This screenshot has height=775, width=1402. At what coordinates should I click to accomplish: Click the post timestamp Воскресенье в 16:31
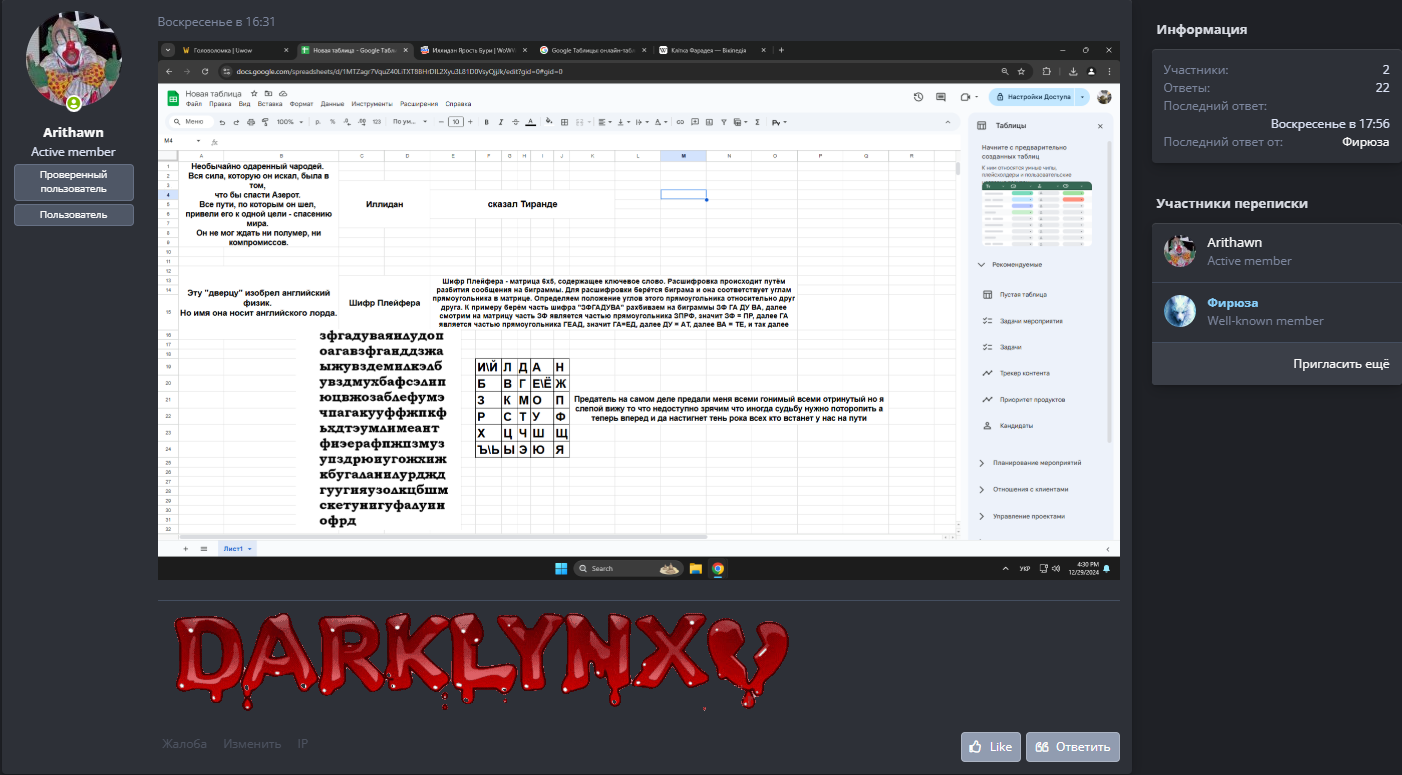pyautogui.click(x=216, y=21)
